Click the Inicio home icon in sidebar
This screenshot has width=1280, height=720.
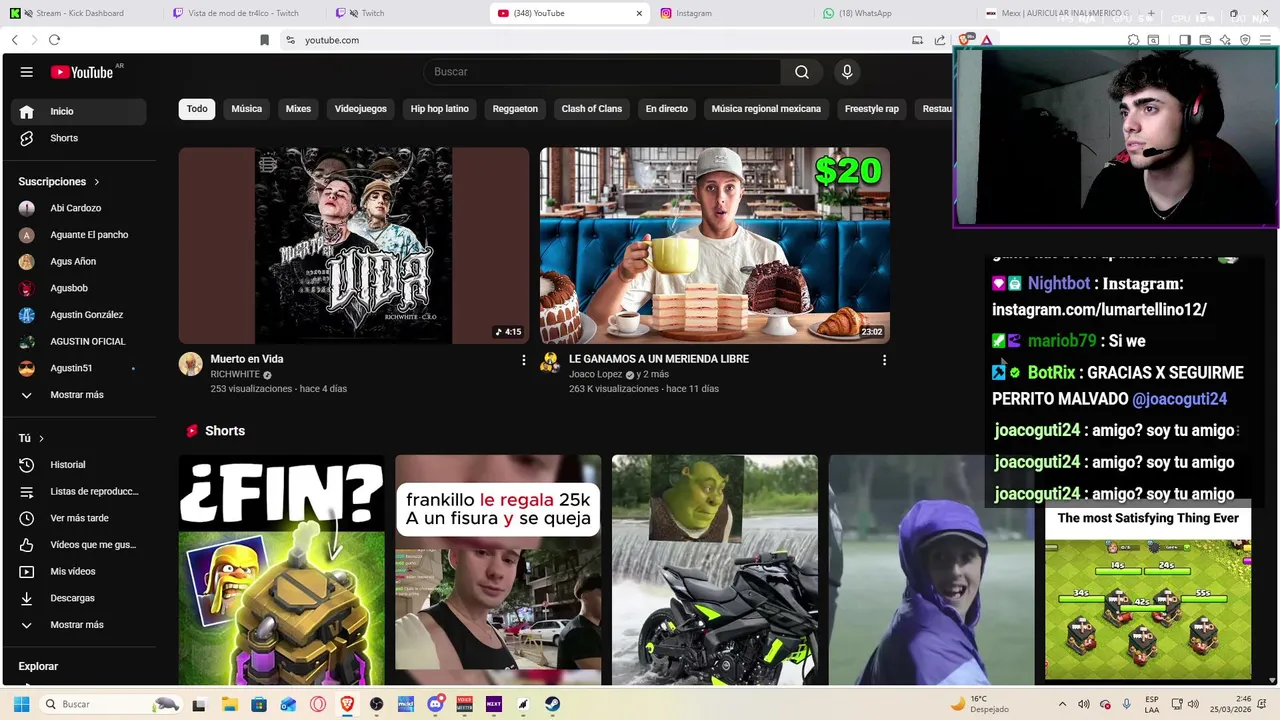coord(27,111)
